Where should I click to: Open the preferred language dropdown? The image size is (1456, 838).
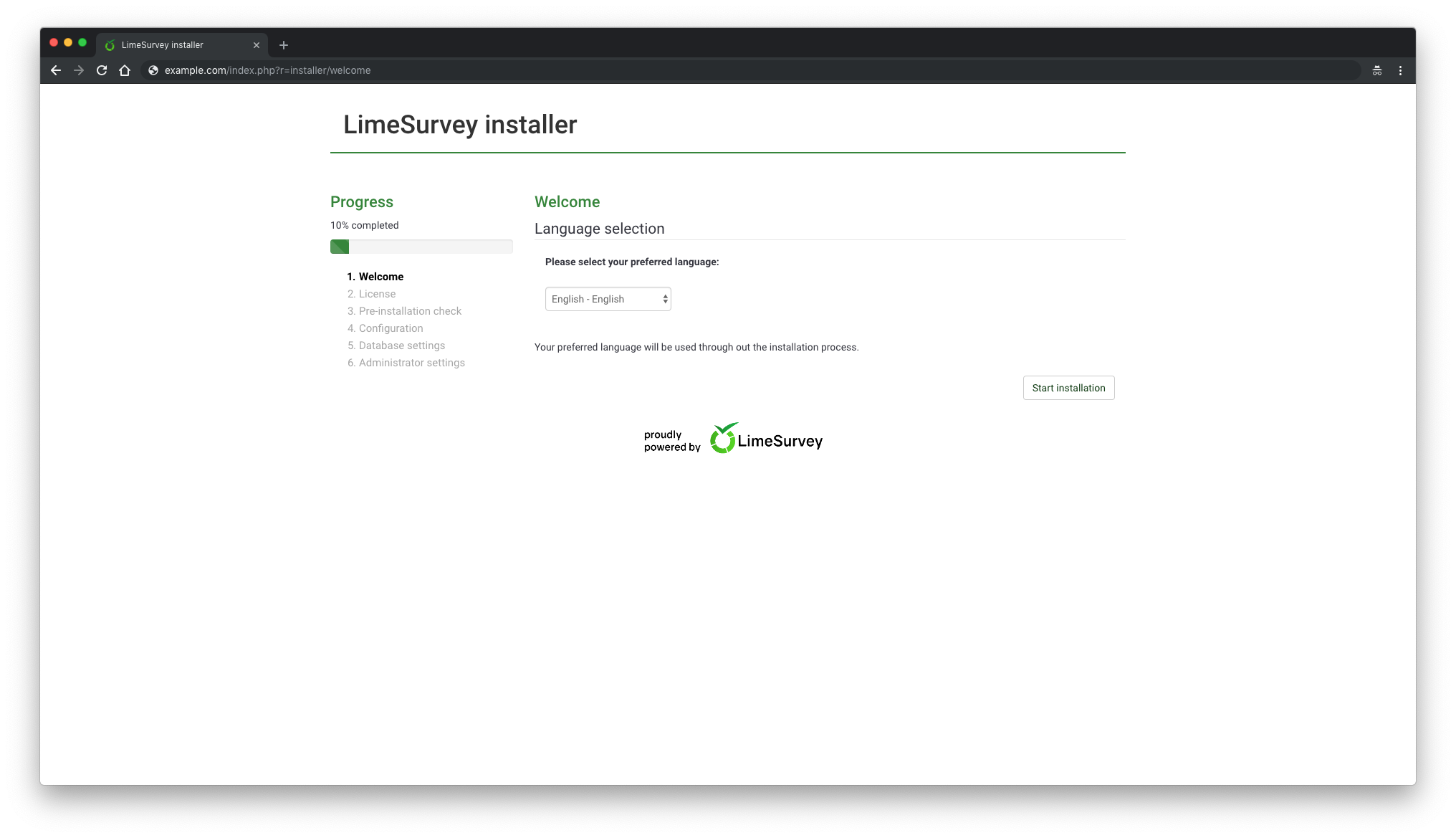pyautogui.click(x=607, y=299)
